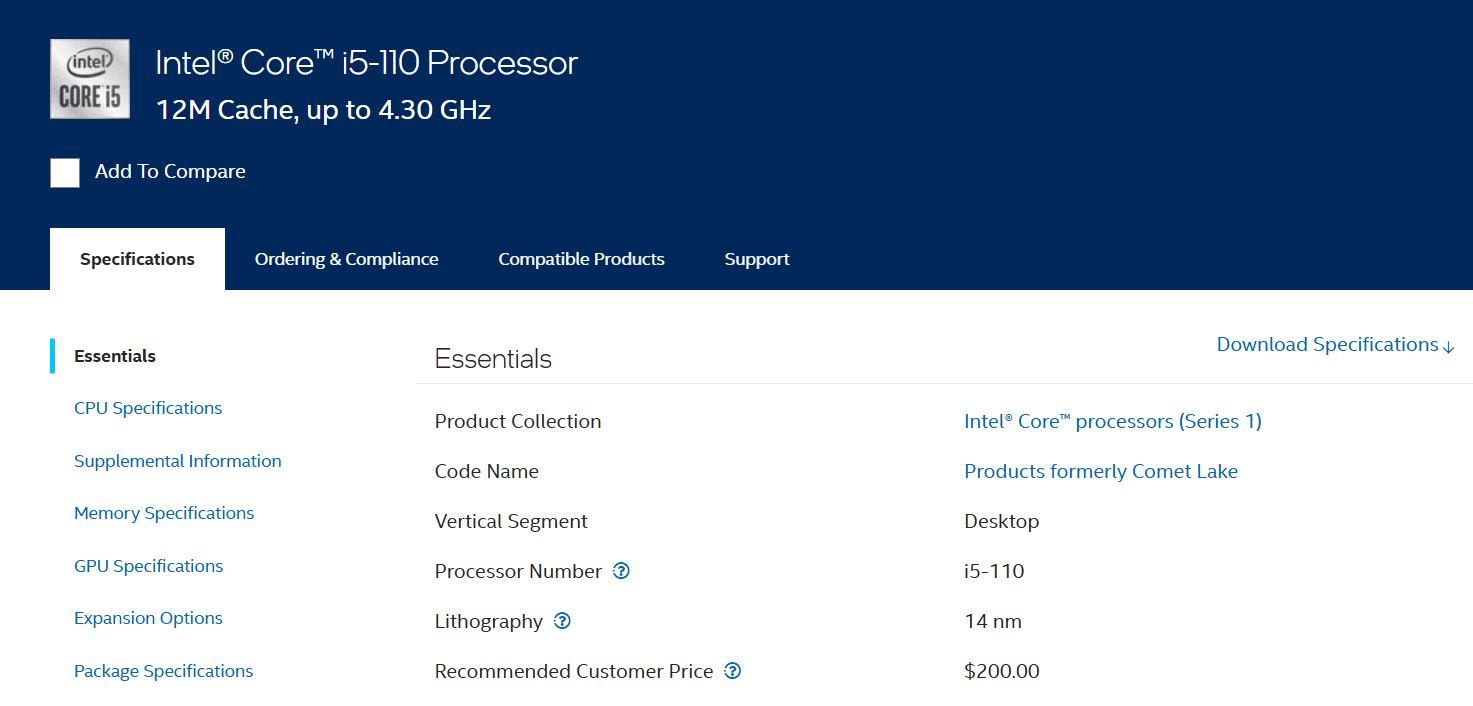Screen dimensions: 1473x706
Task: Open the Compatible Products tab
Action: coord(581,258)
